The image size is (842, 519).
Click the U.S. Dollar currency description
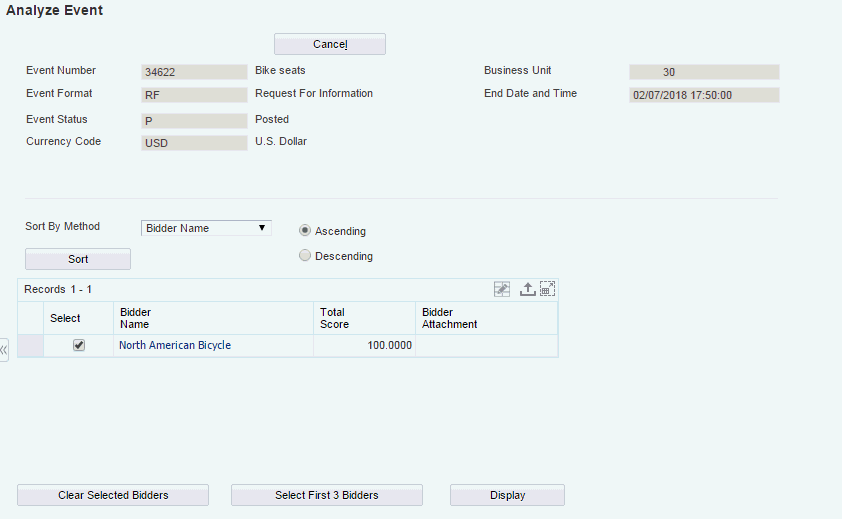click(x=281, y=141)
